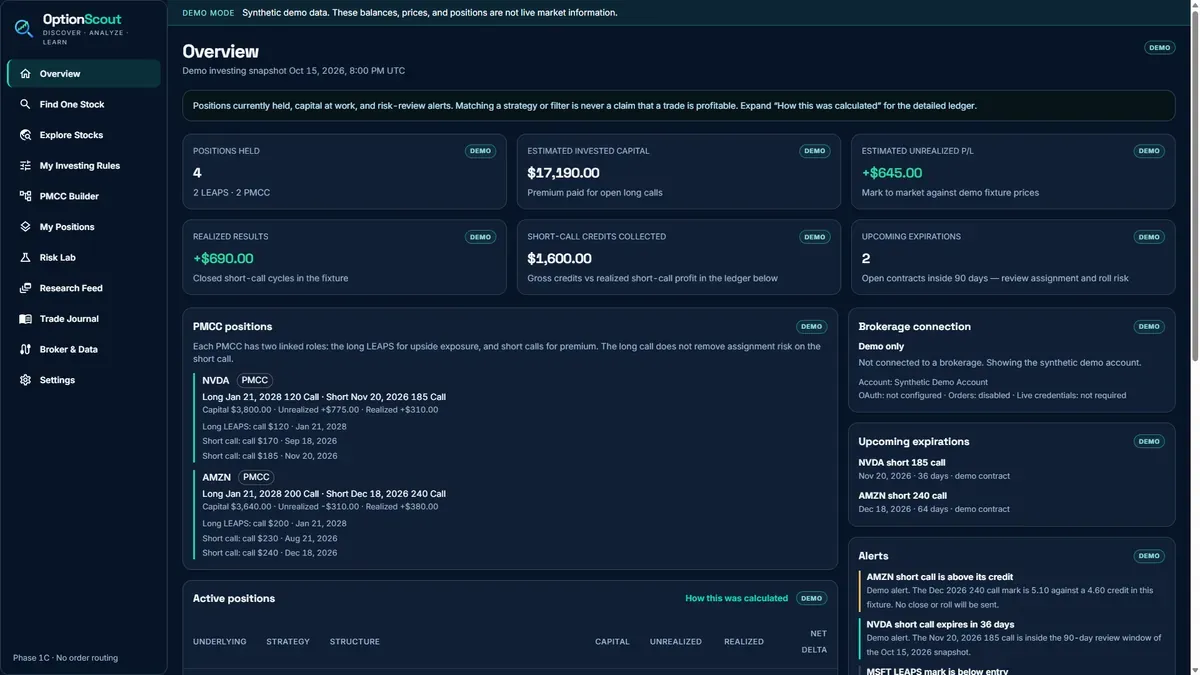Open the Overview page
The image size is (1200, 675).
pos(84,74)
